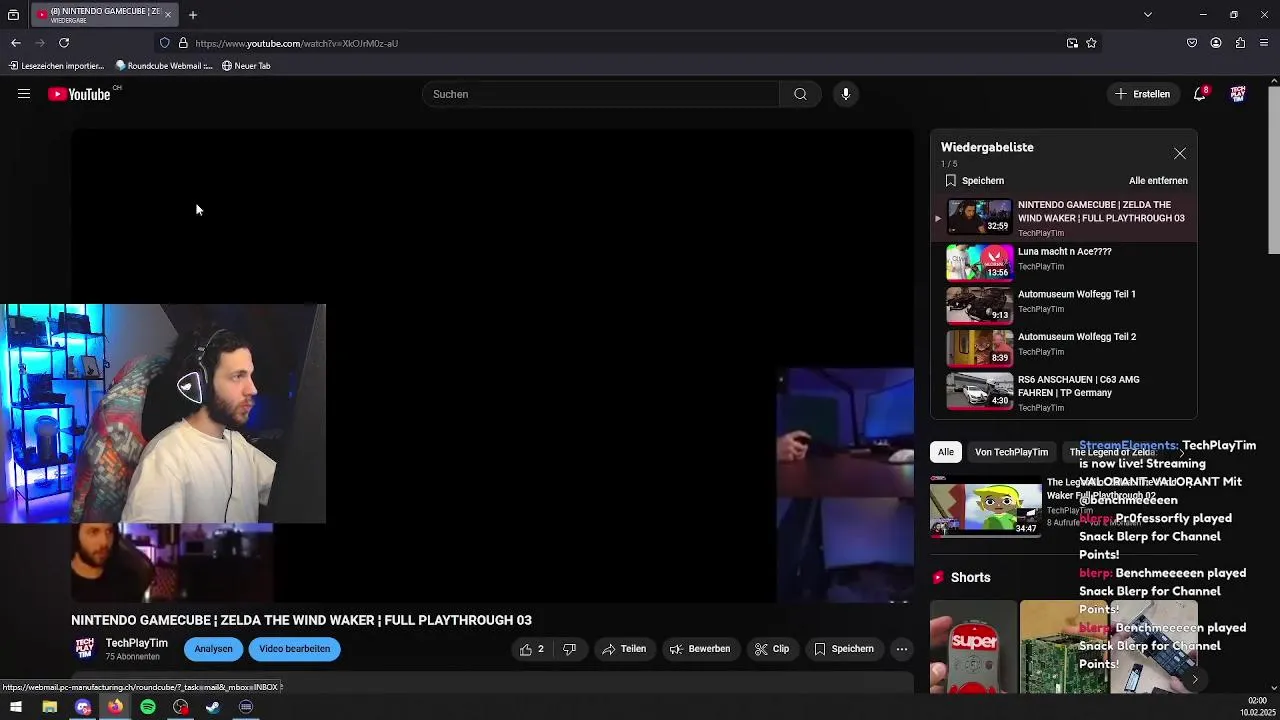This screenshot has height=720, width=1280.
Task: Like the video with thumbs up
Action: [x=531, y=649]
